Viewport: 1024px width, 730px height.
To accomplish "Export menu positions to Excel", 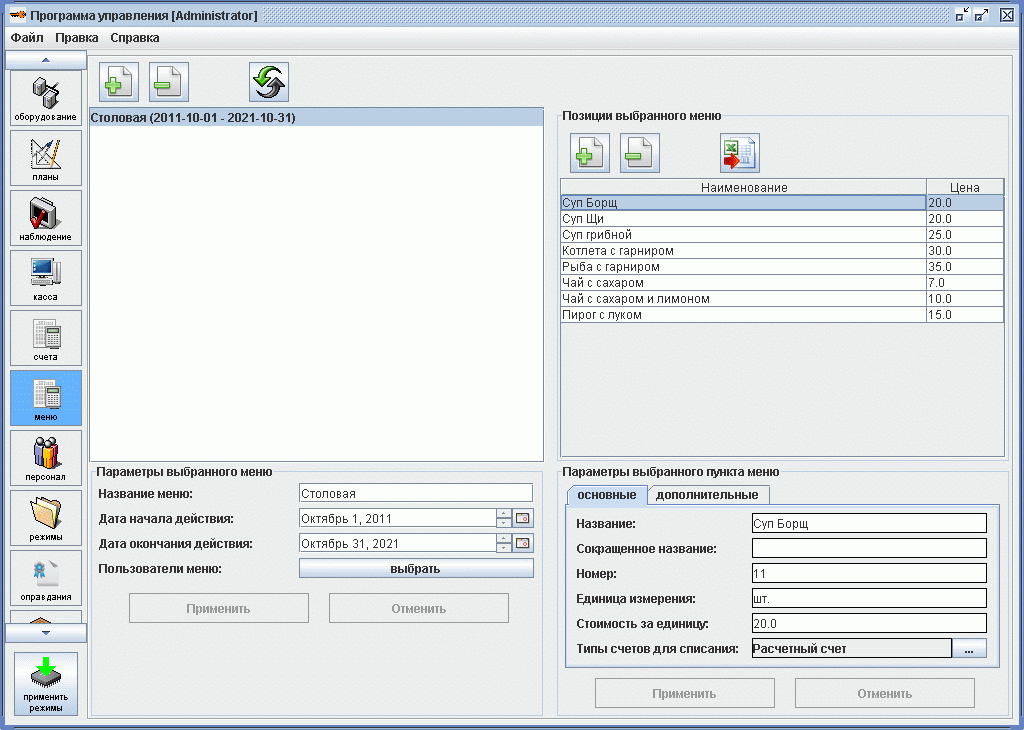I will point(740,153).
